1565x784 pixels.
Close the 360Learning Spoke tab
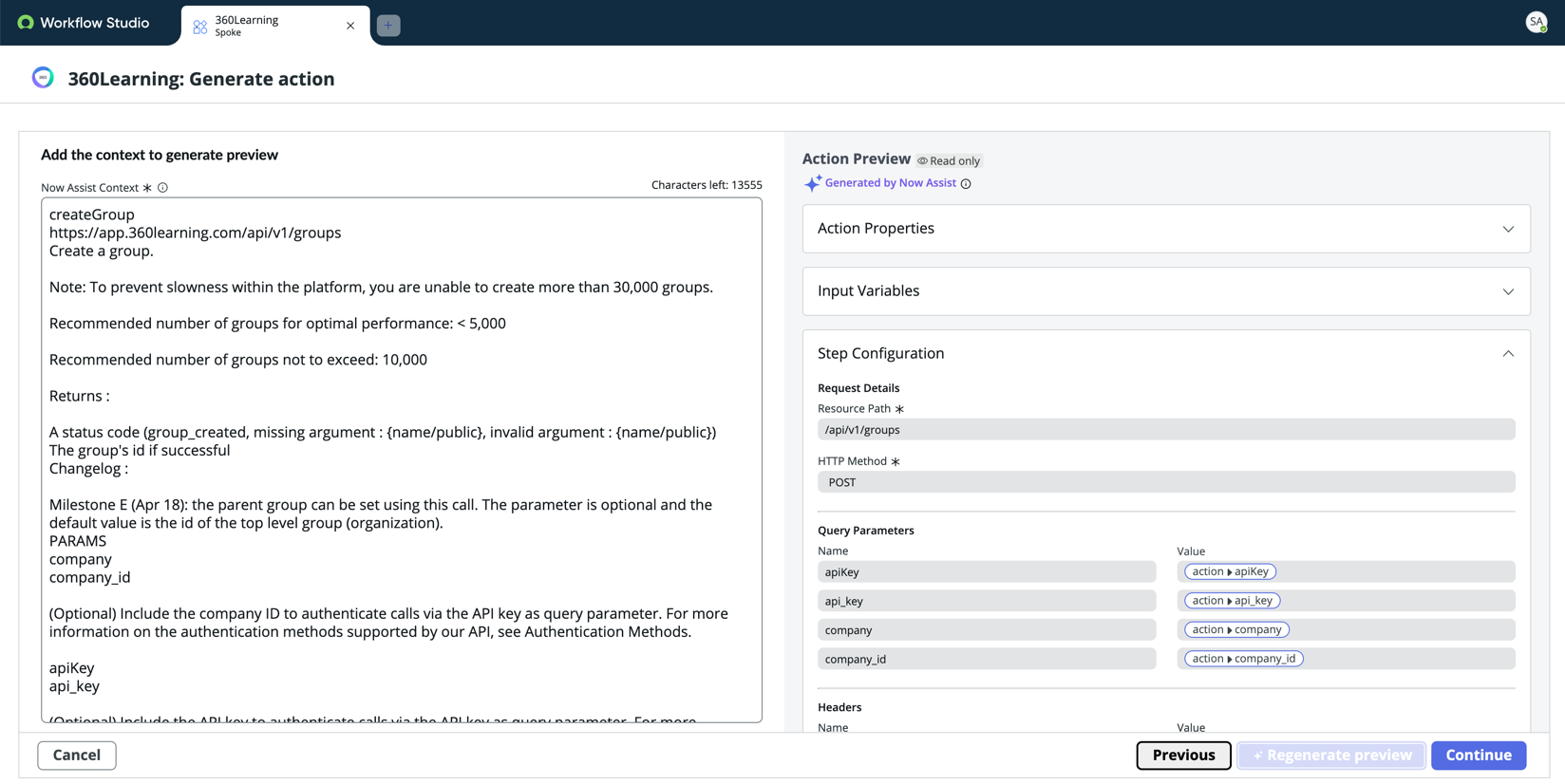tap(350, 26)
